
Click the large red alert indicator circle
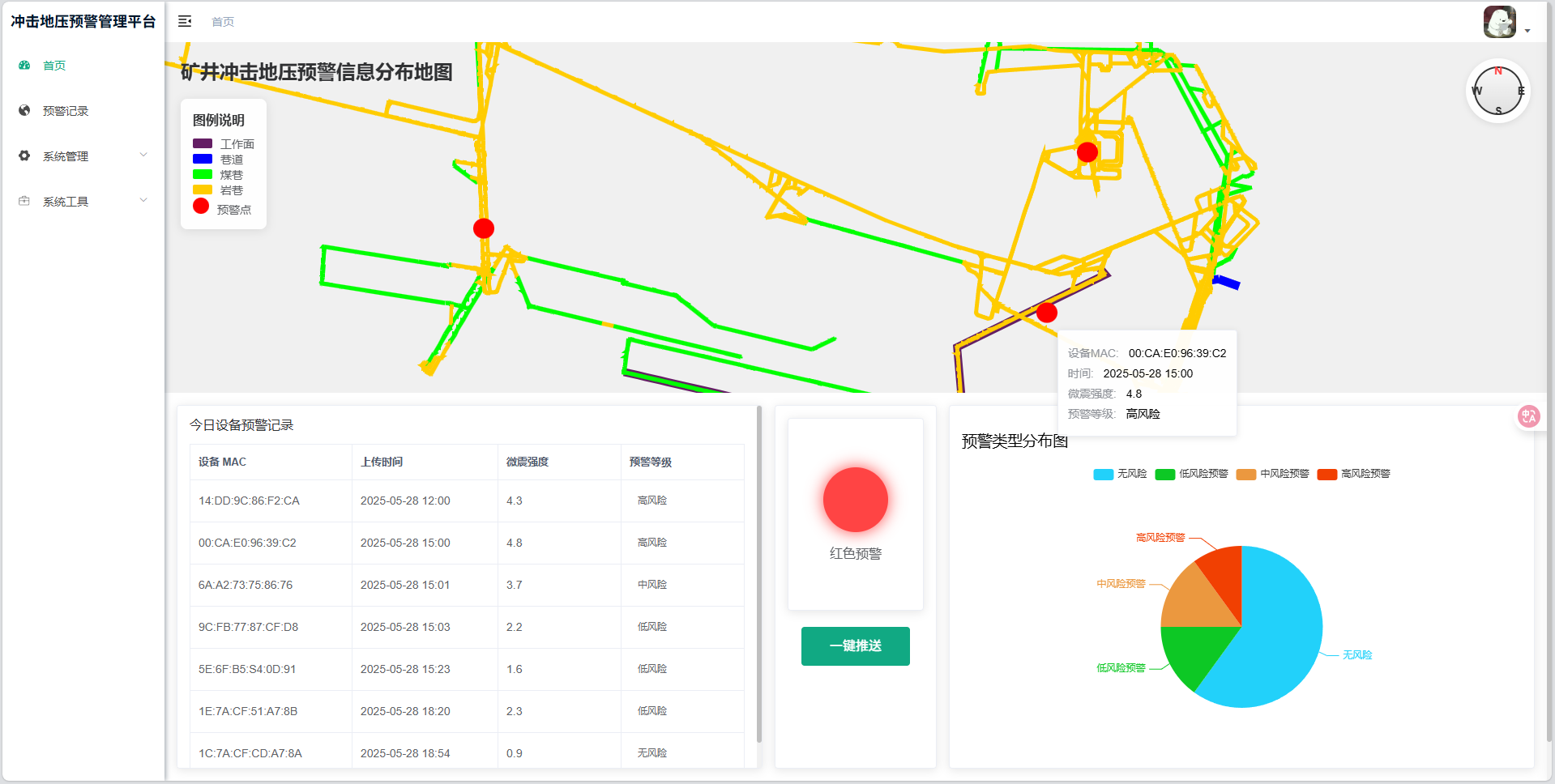855,500
